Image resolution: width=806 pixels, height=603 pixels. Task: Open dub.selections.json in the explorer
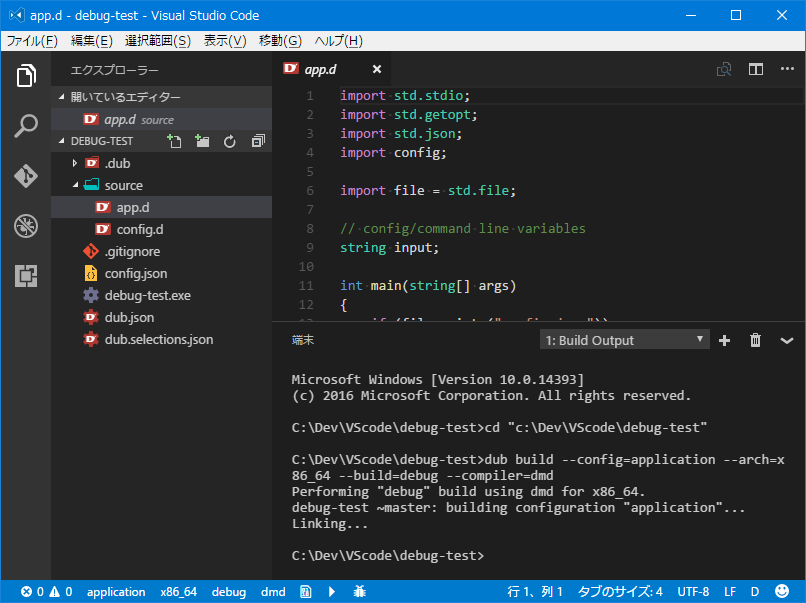[x=162, y=339]
